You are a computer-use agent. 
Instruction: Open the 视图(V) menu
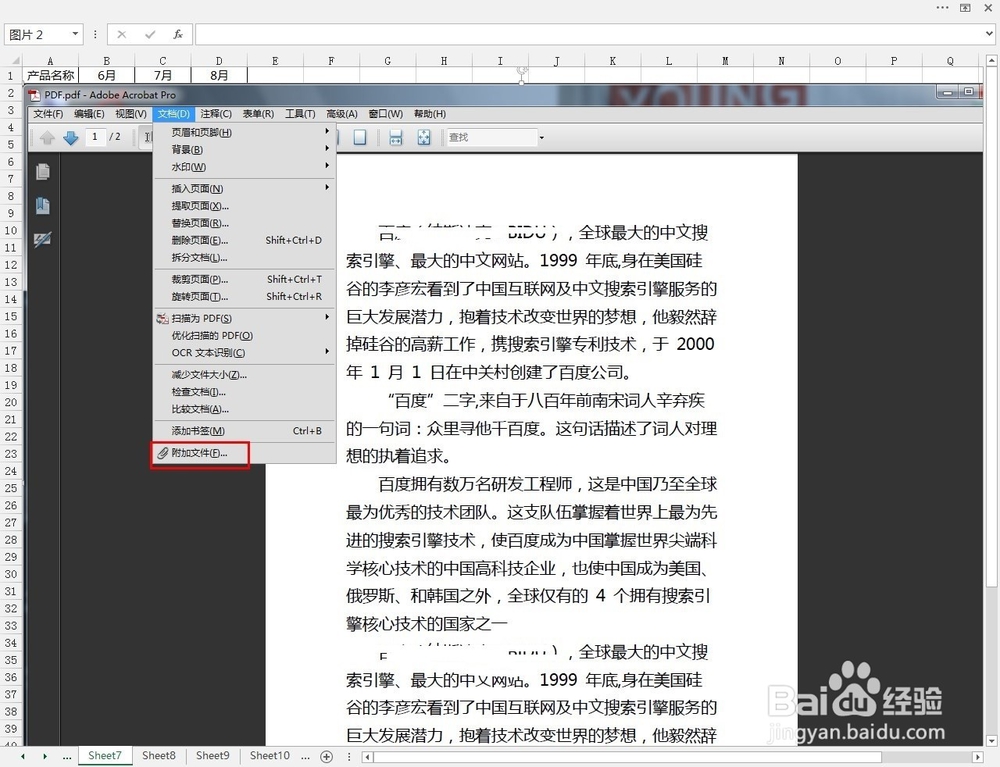pos(131,114)
